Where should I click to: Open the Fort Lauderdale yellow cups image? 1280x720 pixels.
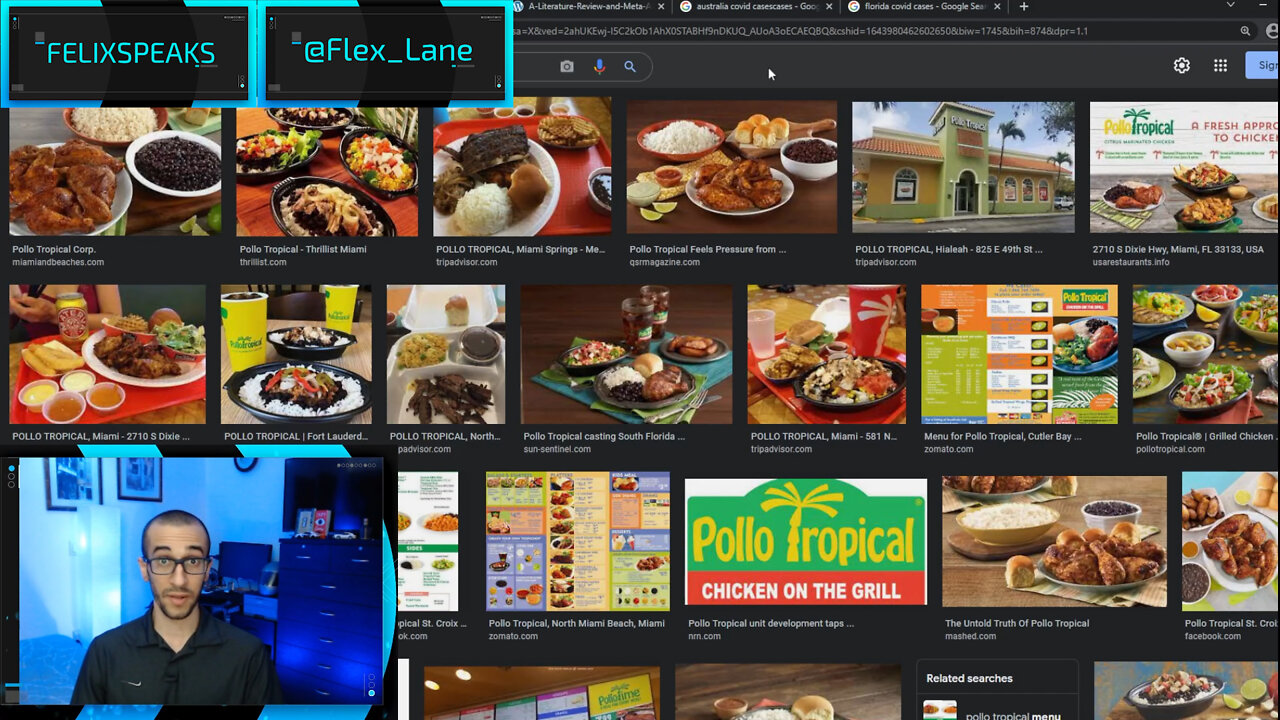click(296, 354)
